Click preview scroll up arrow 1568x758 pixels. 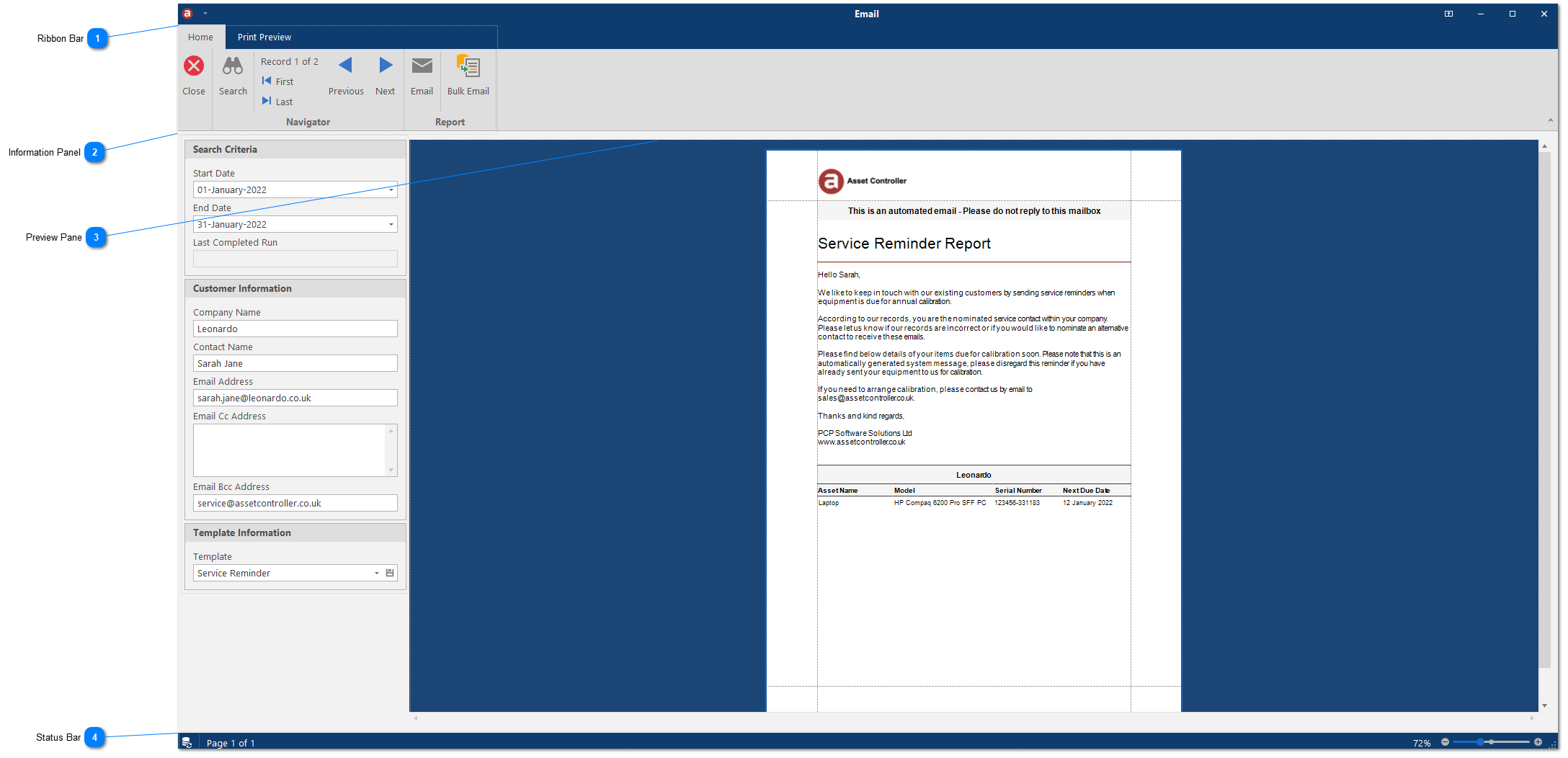1544,146
